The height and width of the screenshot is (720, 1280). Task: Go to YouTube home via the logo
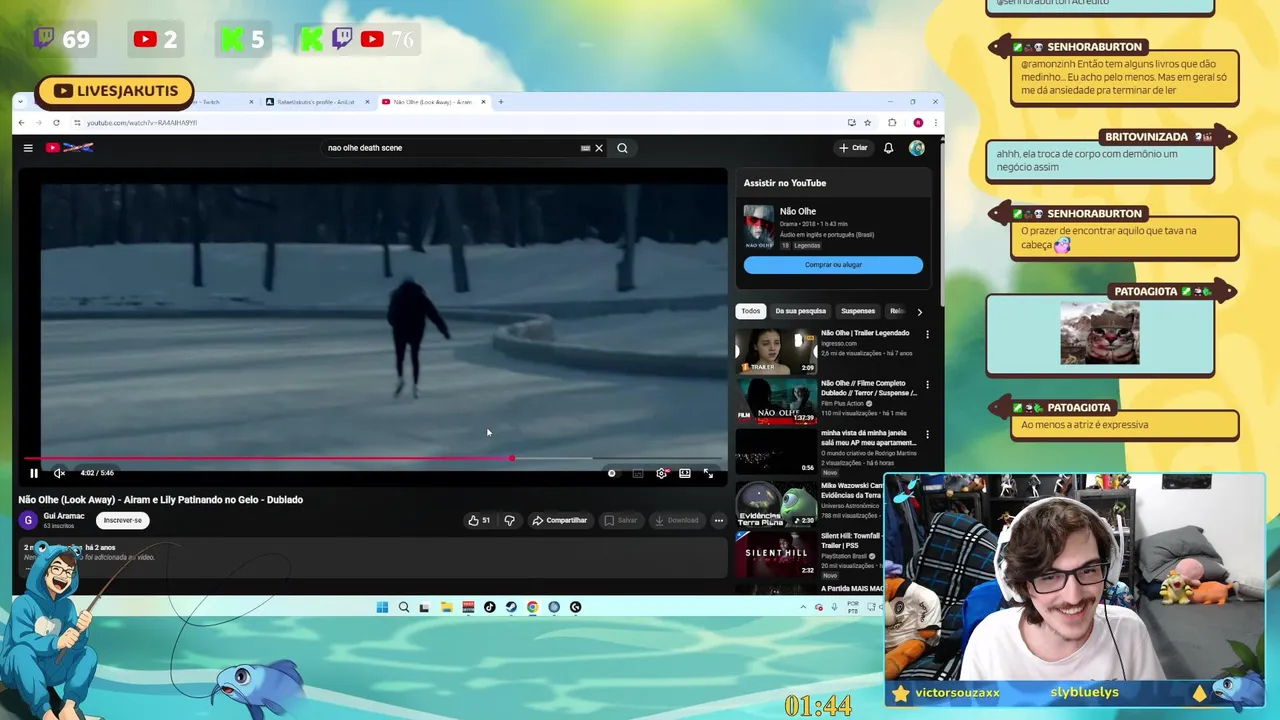tap(69, 148)
